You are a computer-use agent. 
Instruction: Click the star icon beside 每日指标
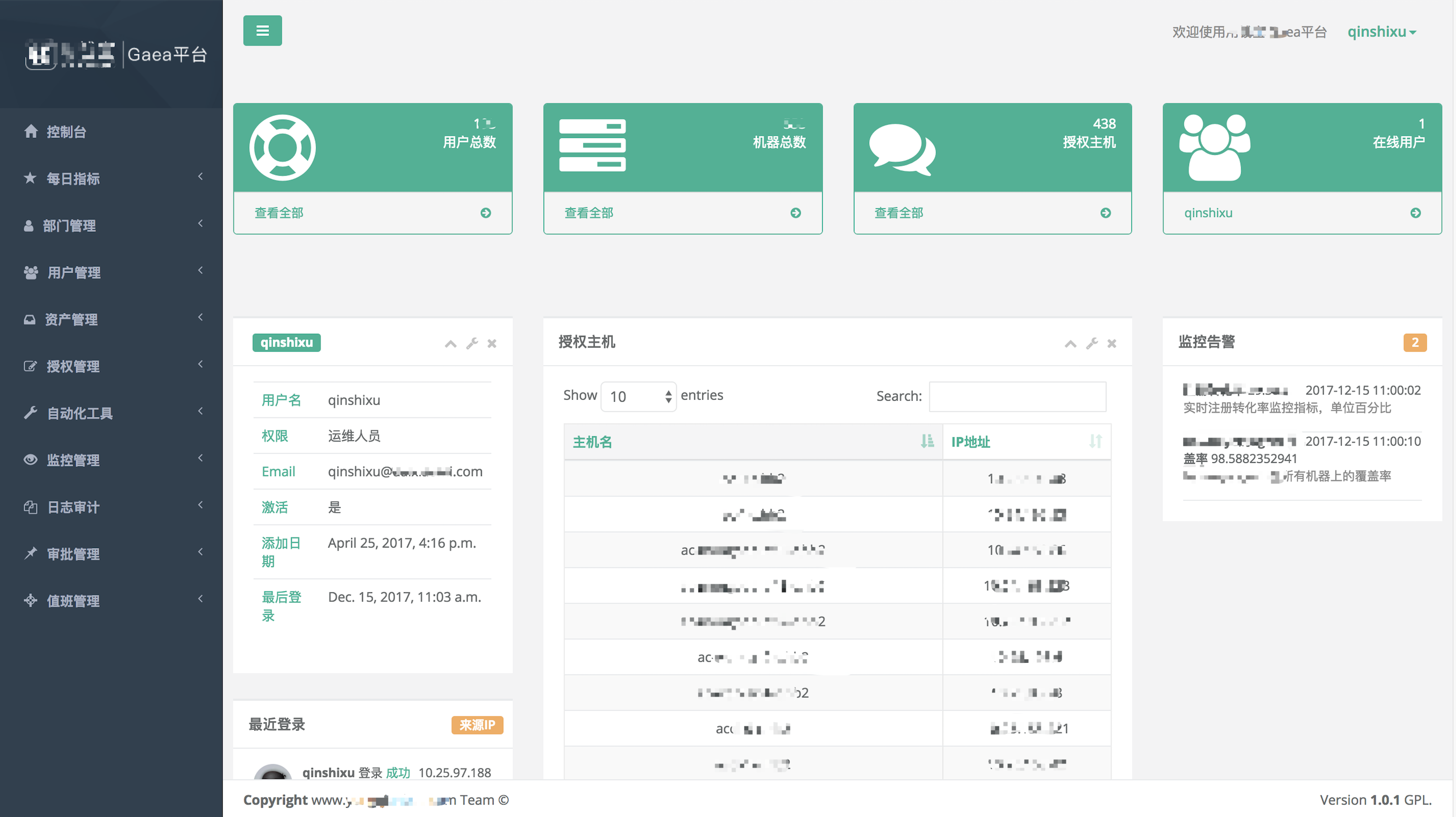(x=30, y=179)
